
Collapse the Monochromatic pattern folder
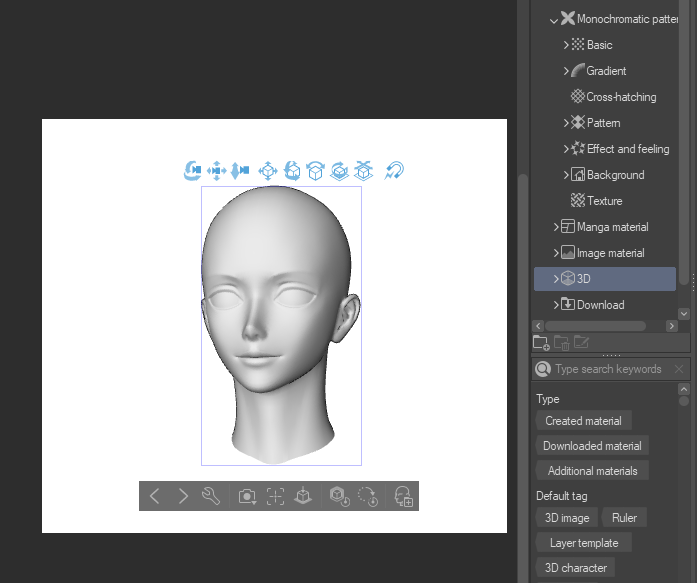[554, 19]
